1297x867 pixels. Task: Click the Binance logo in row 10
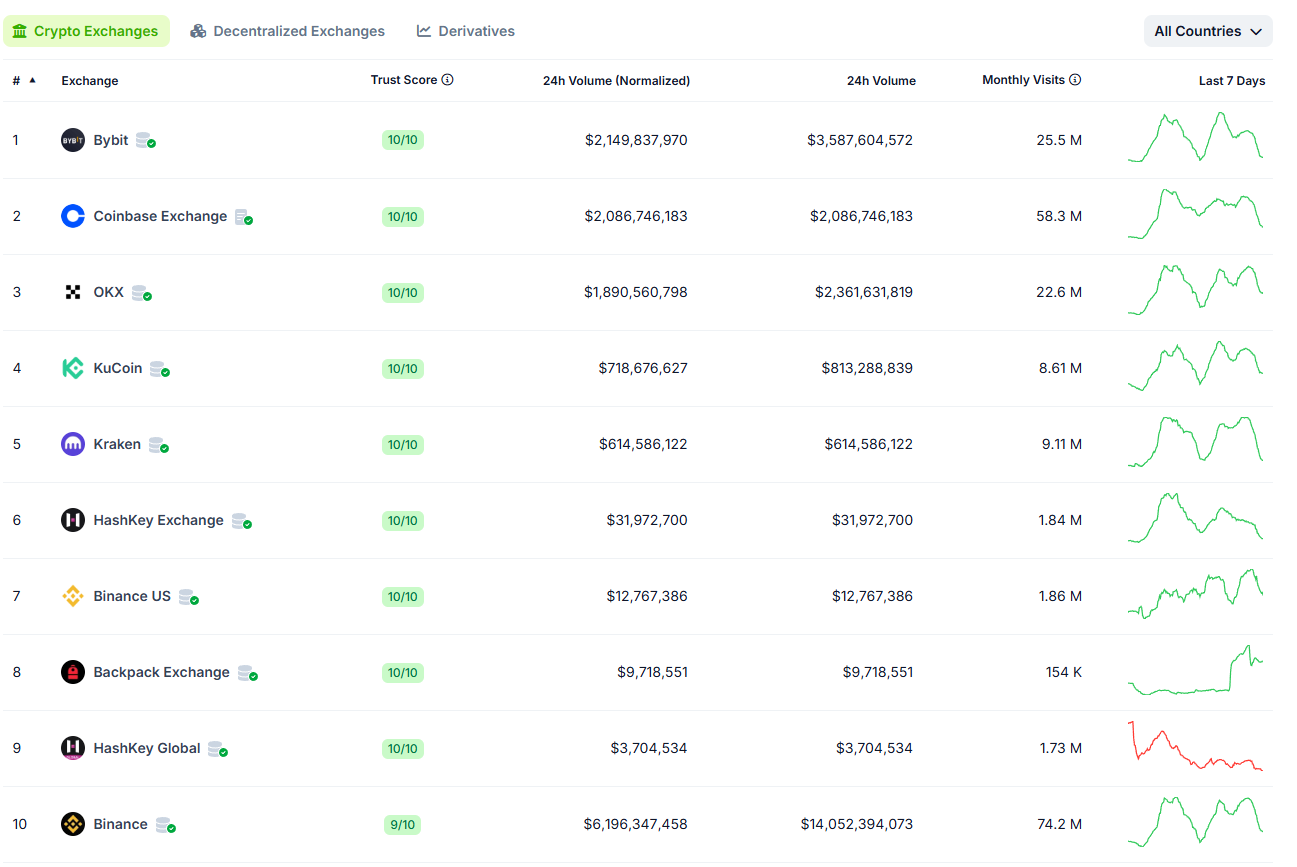point(73,824)
